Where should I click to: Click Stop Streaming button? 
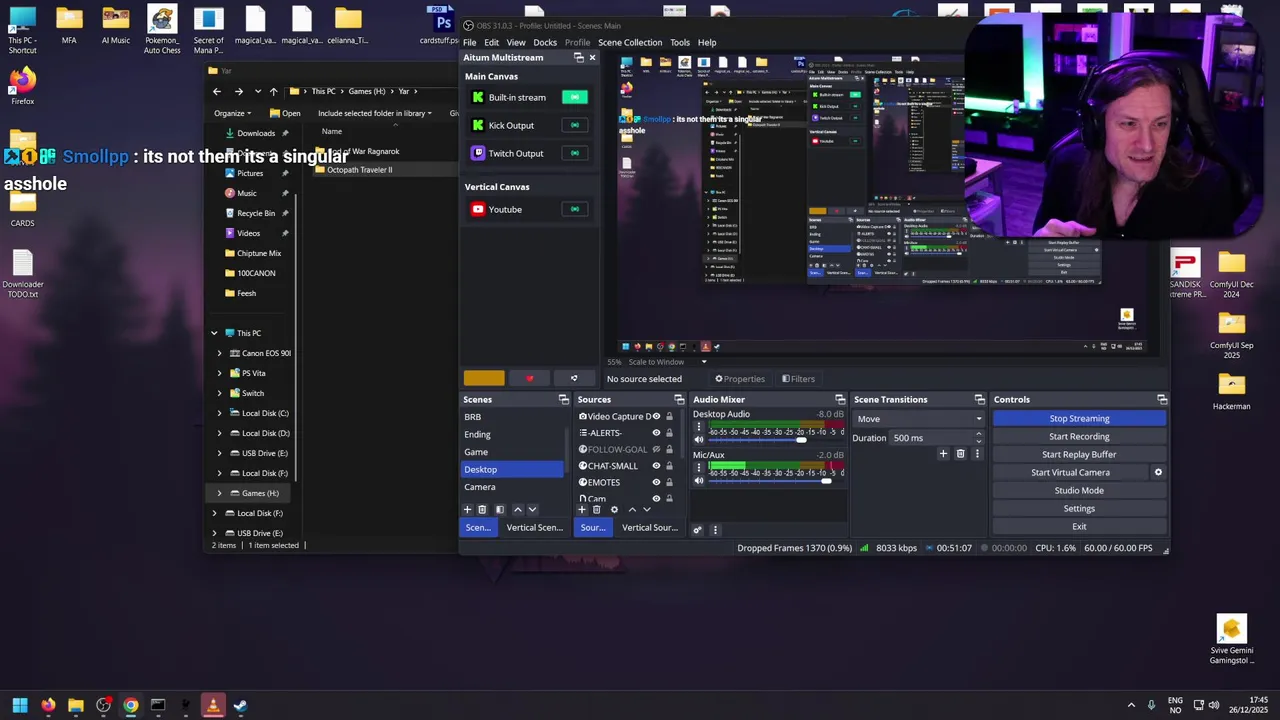[1079, 418]
